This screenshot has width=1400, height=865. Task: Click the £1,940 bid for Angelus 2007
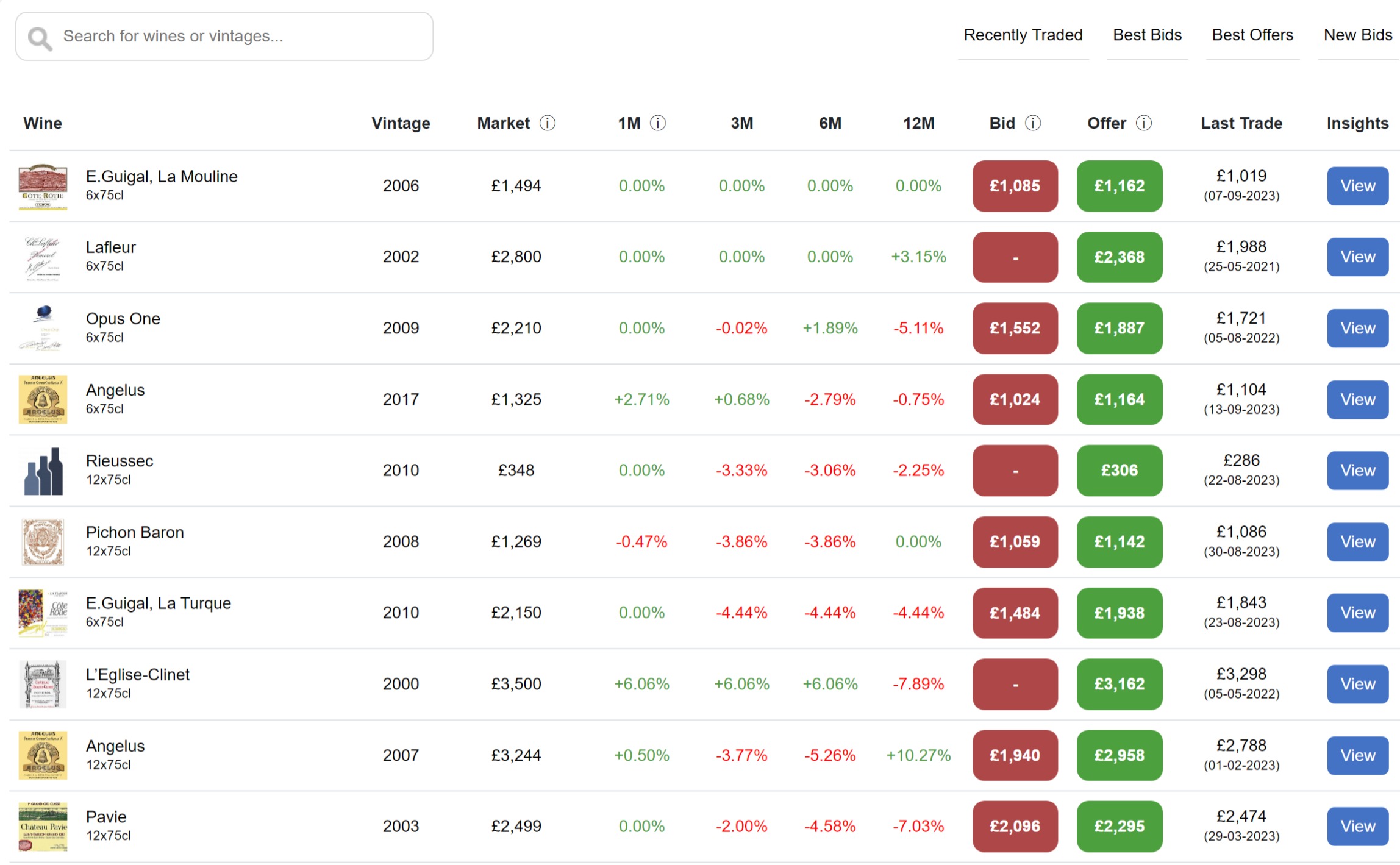click(x=1015, y=756)
